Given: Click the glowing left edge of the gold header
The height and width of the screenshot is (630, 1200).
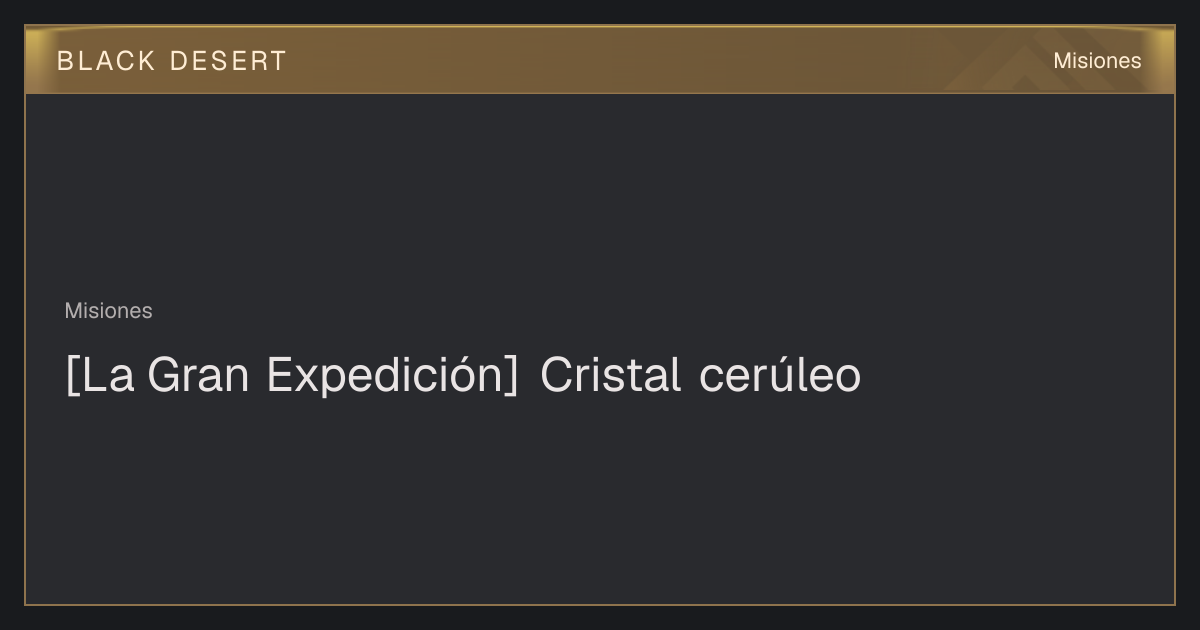Looking at the screenshot, I should tap(30, 60).
